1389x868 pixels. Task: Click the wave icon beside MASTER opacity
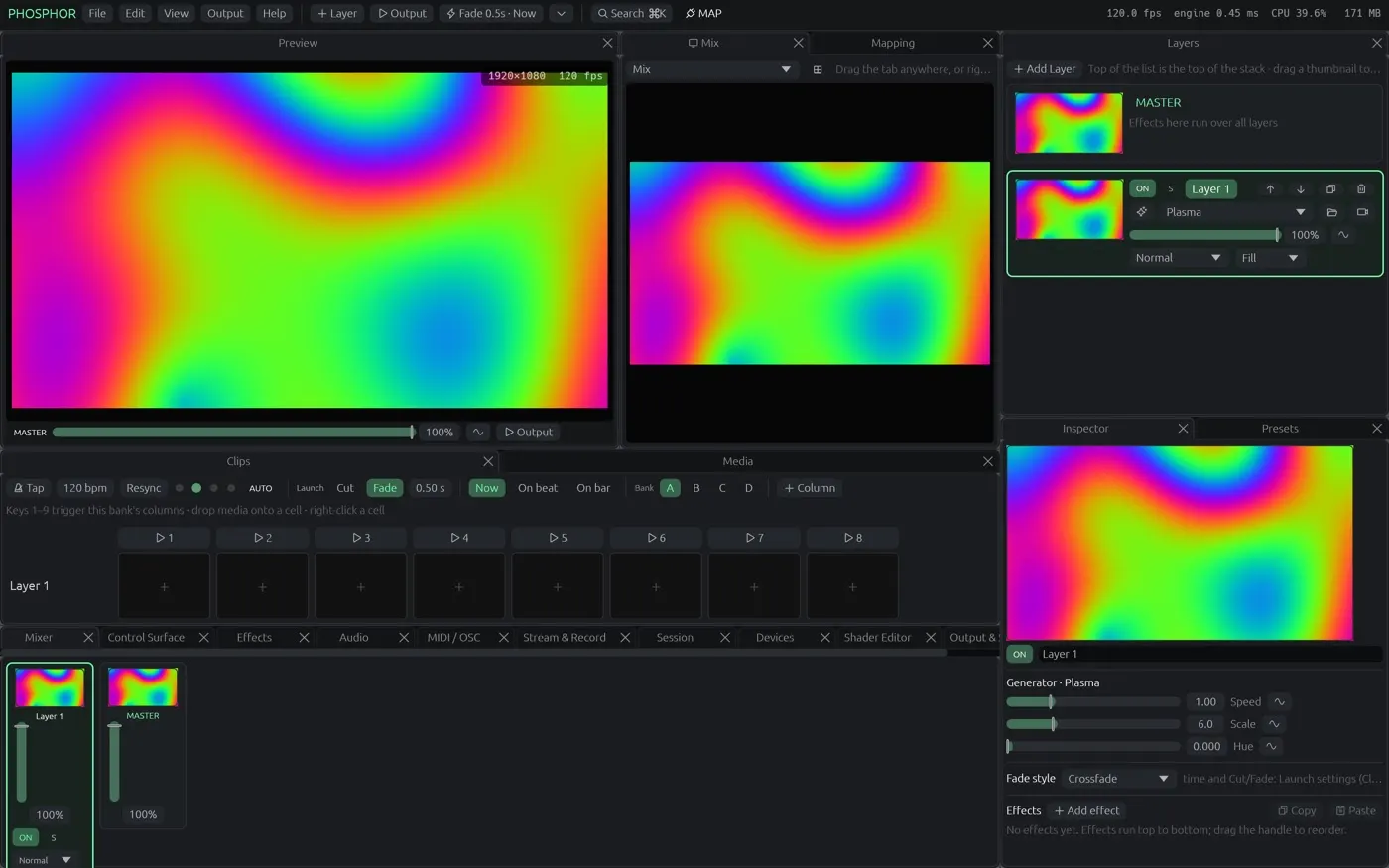478,432
